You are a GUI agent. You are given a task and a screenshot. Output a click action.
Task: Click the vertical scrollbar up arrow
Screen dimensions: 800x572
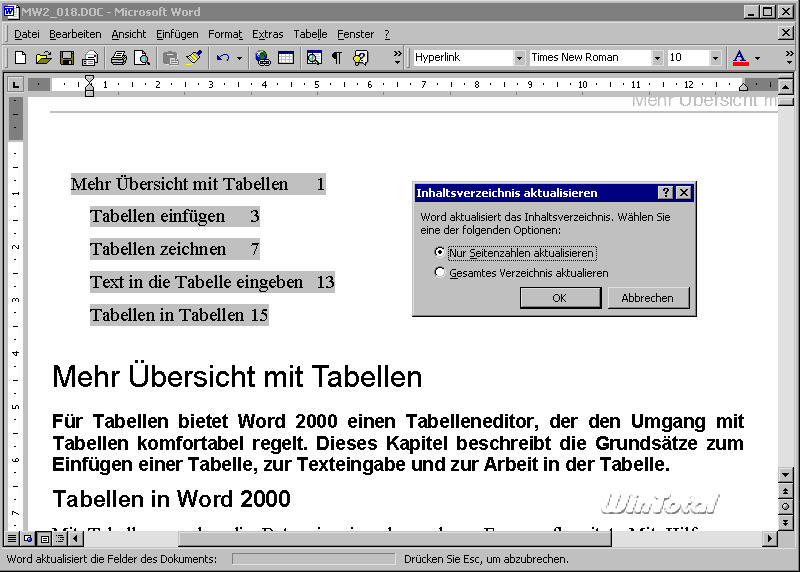[786, 86]
